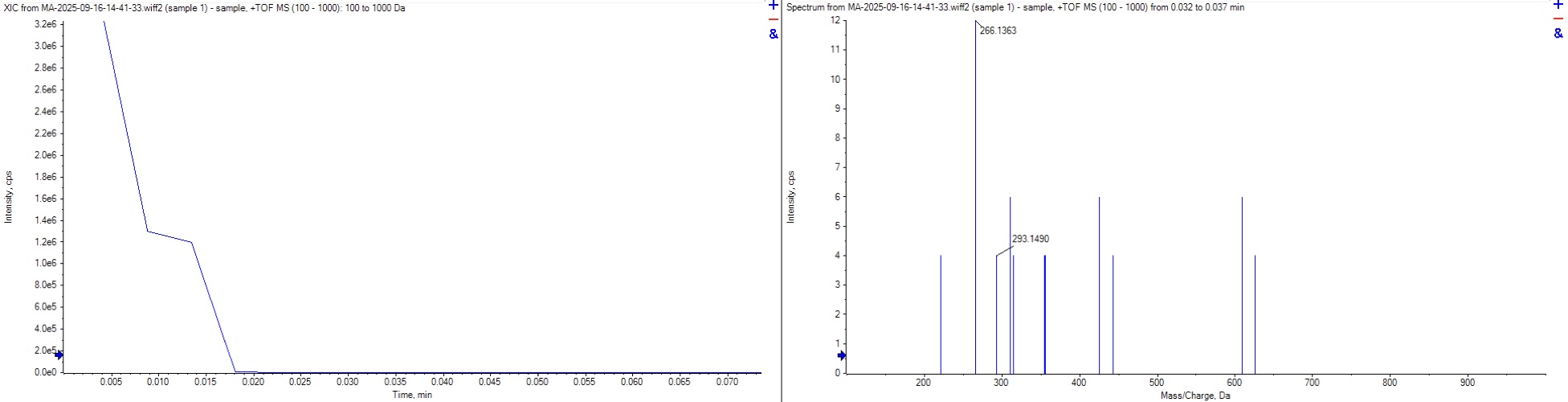Screen dimensions: 1568x402
Task: Click the XIC pane 'Intensity, cps' axis label
Action: [x=9, y=197]
